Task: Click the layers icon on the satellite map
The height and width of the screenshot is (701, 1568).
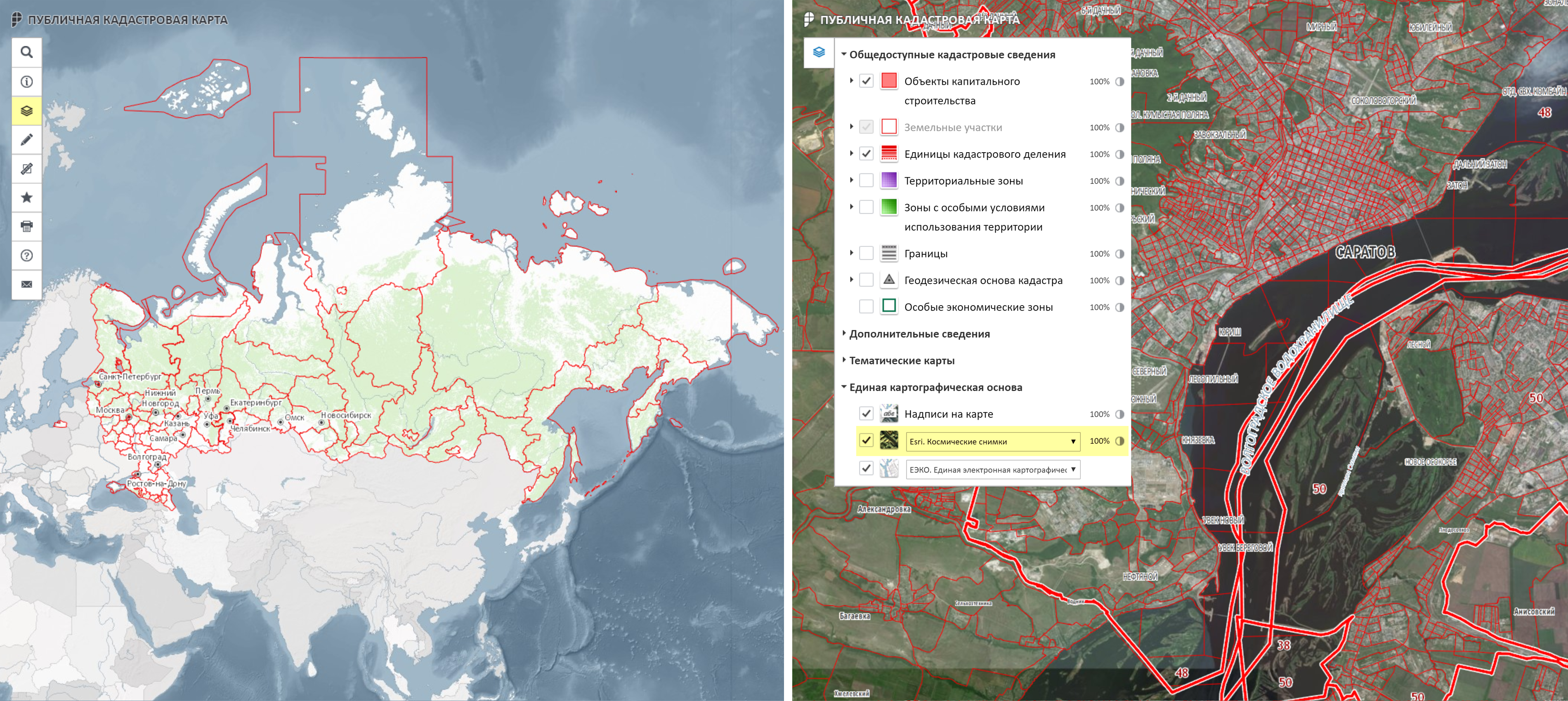Action: 819,52
